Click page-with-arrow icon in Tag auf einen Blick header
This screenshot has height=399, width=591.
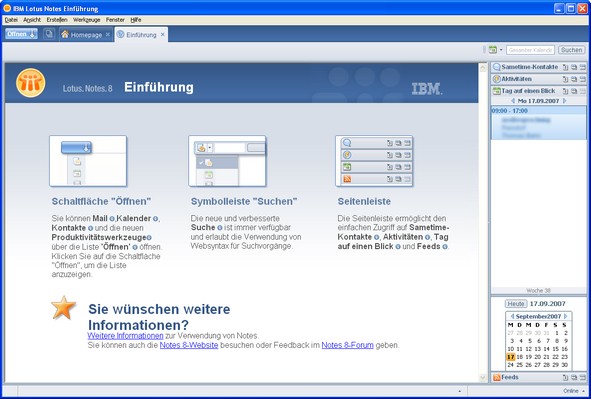tap(565, 91)
